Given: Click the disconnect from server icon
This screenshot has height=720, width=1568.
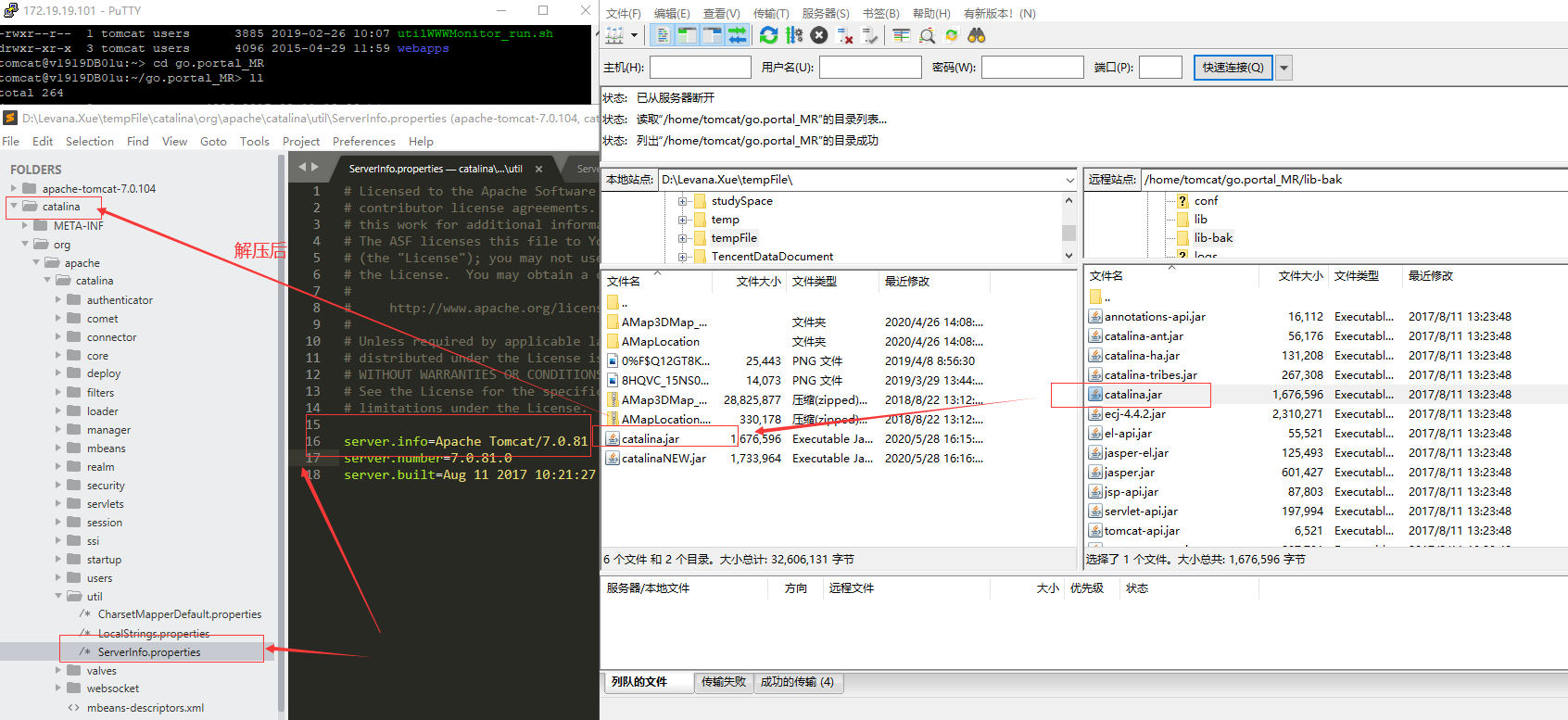Looking at the screenshot, I should 845,35.
